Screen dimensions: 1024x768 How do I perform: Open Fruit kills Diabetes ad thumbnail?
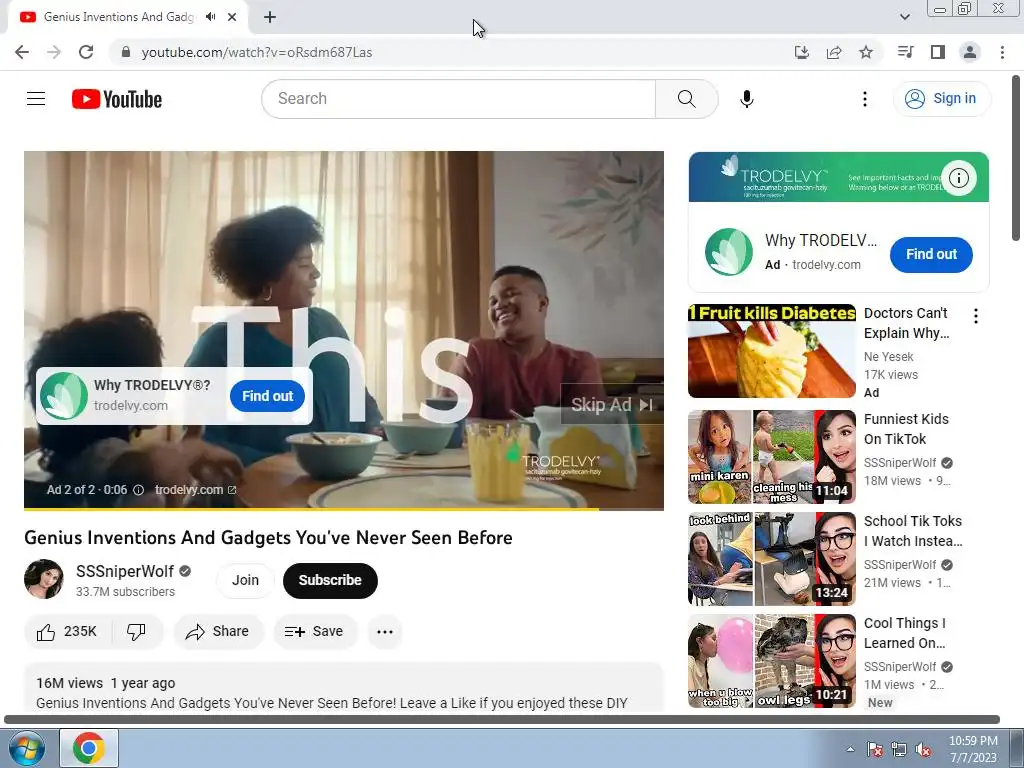coord(772,351)
